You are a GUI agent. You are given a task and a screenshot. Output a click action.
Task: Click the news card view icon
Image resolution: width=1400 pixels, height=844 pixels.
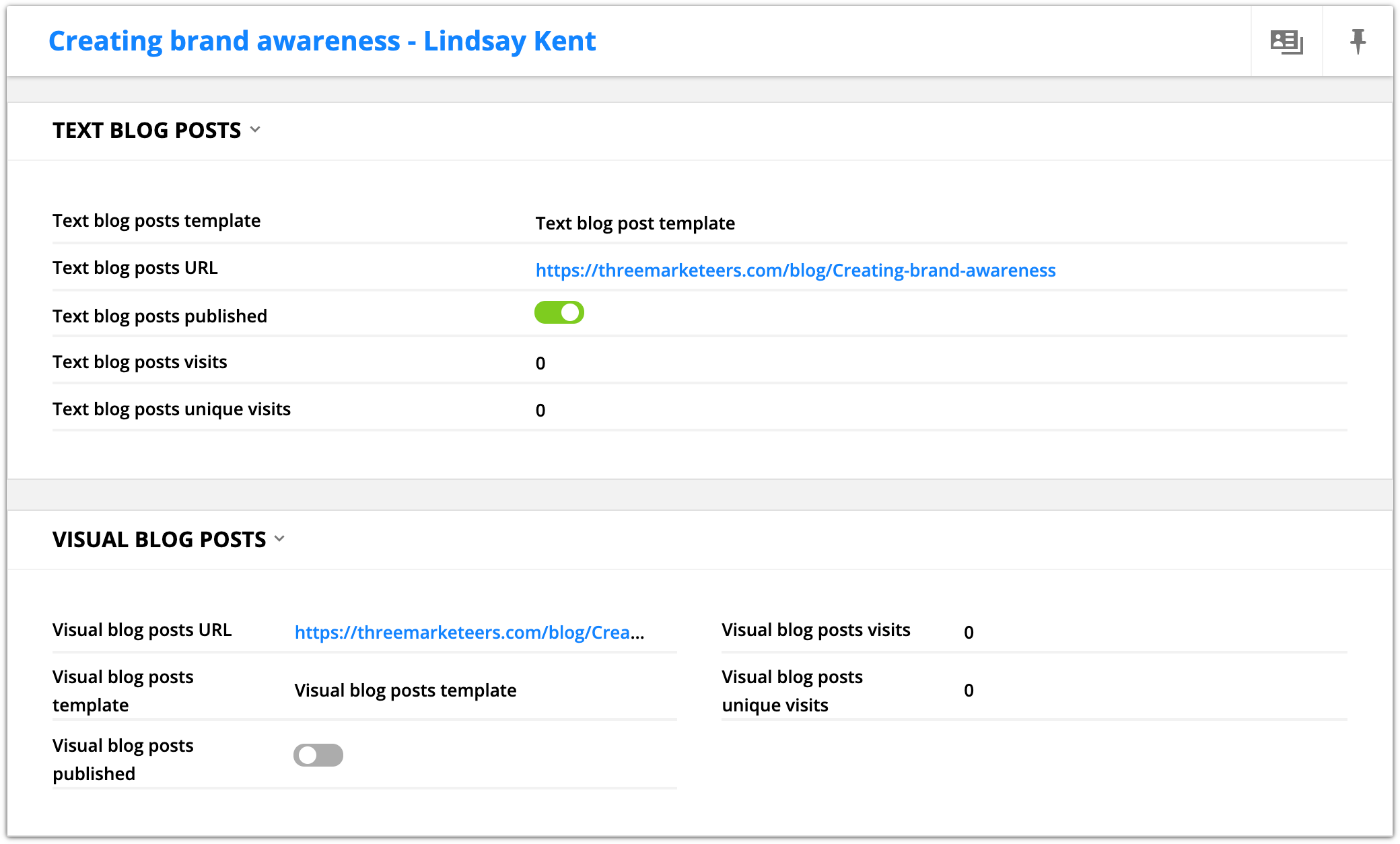pyautogui.click(x=1286, y=42)
